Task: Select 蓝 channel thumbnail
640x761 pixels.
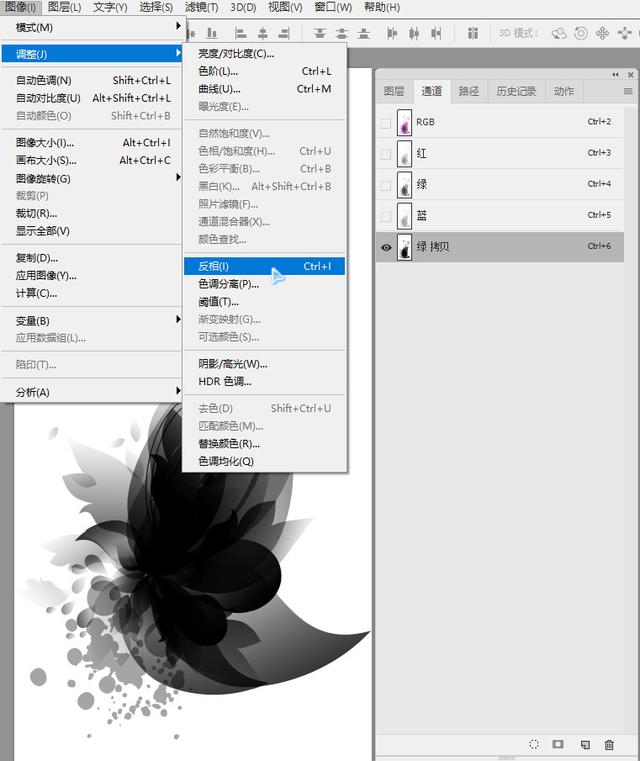Action: point(404,216)
